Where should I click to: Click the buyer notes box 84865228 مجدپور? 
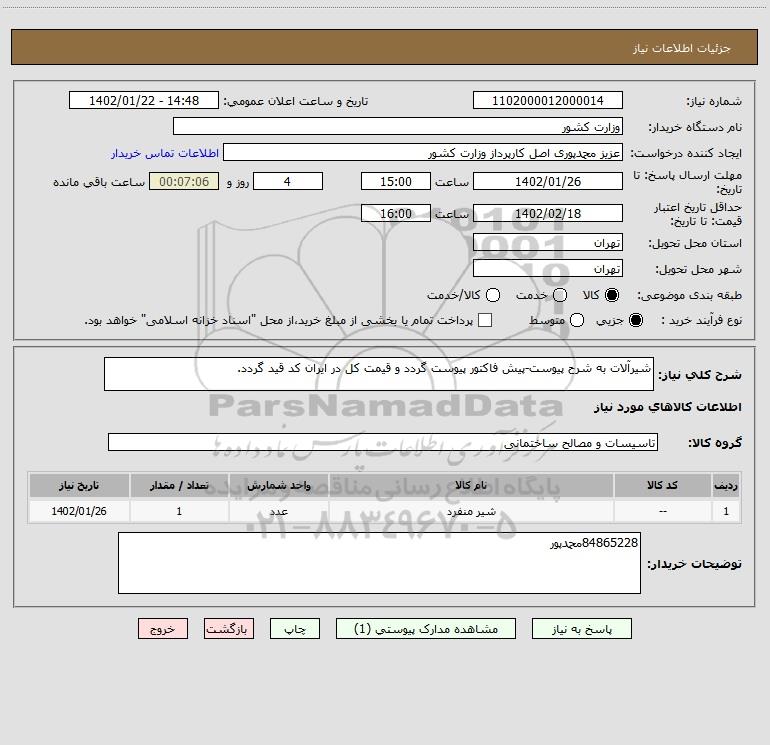coord(379,563)
